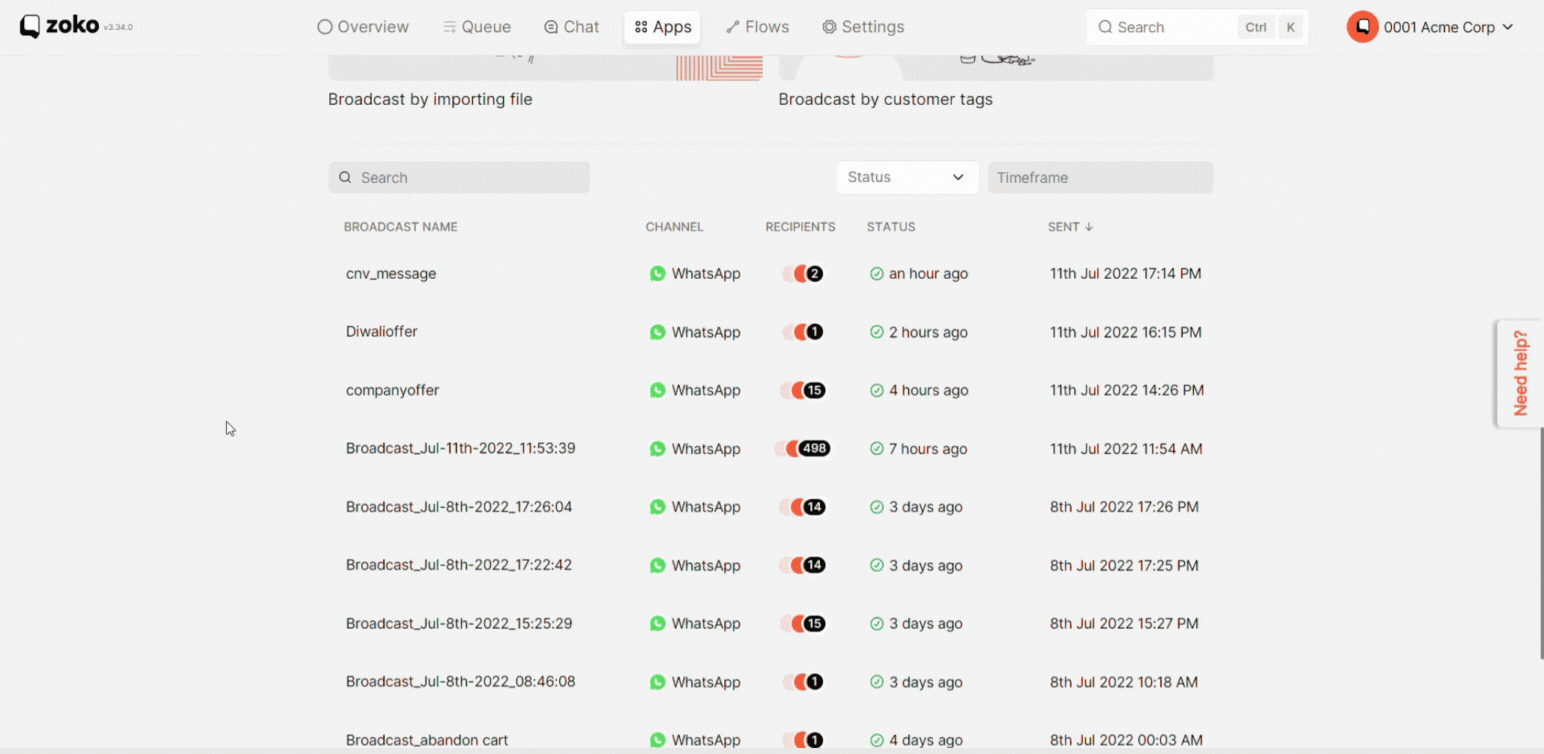This screenshot has height=754, width=1544.
Task: Click the 8th Jul 2022 10:18 AM date
Action: [x=1124, y=682]
